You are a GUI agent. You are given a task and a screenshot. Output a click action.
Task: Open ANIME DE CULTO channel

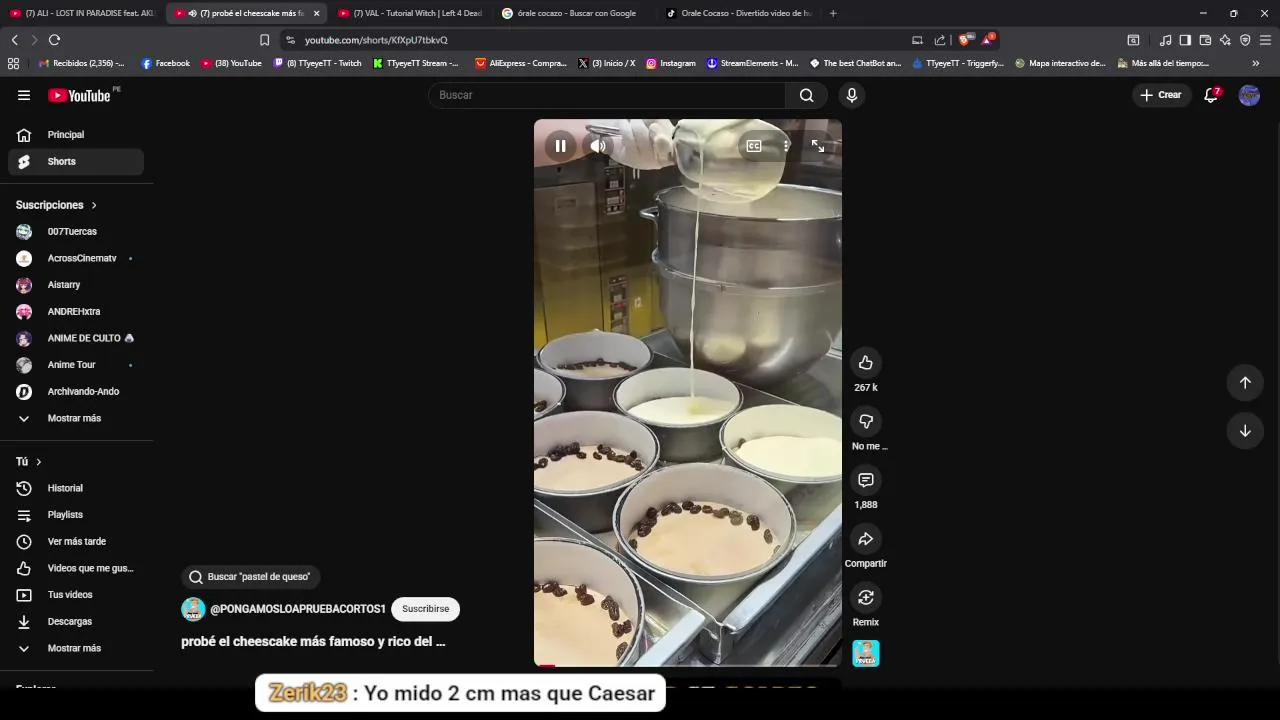tap(76, 338)
